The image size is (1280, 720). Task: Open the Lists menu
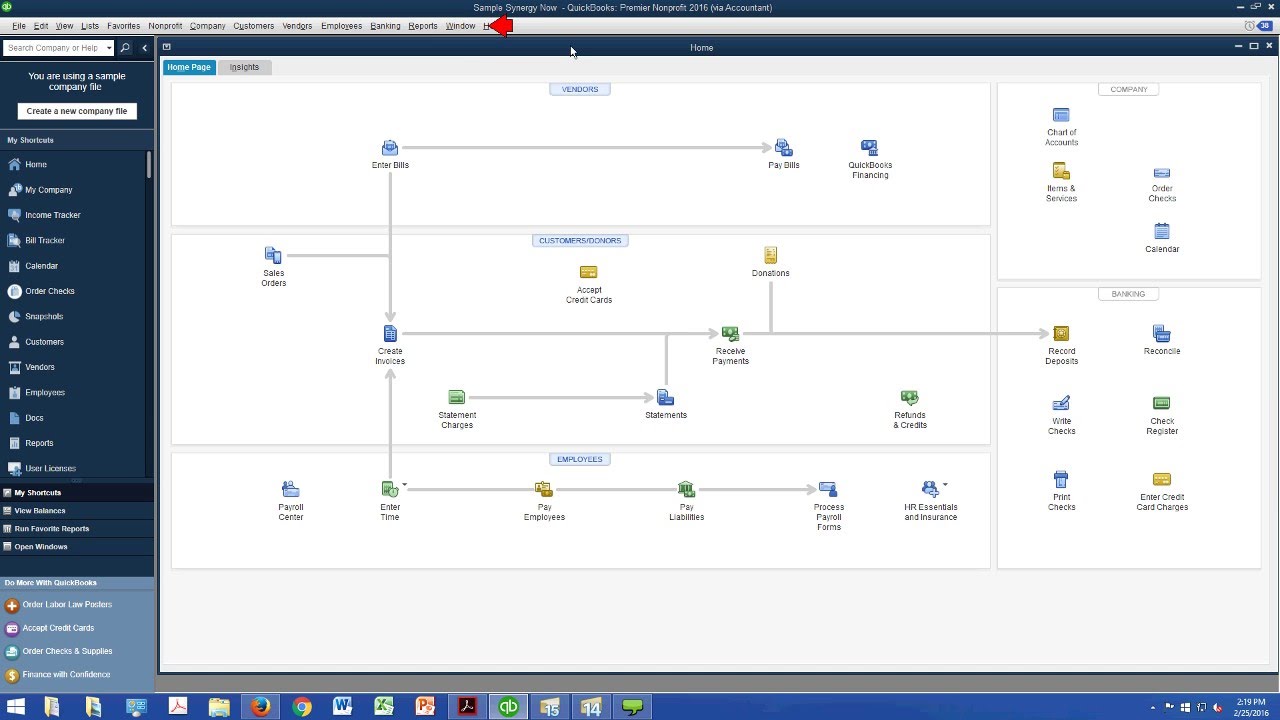[x=90, y=26]
